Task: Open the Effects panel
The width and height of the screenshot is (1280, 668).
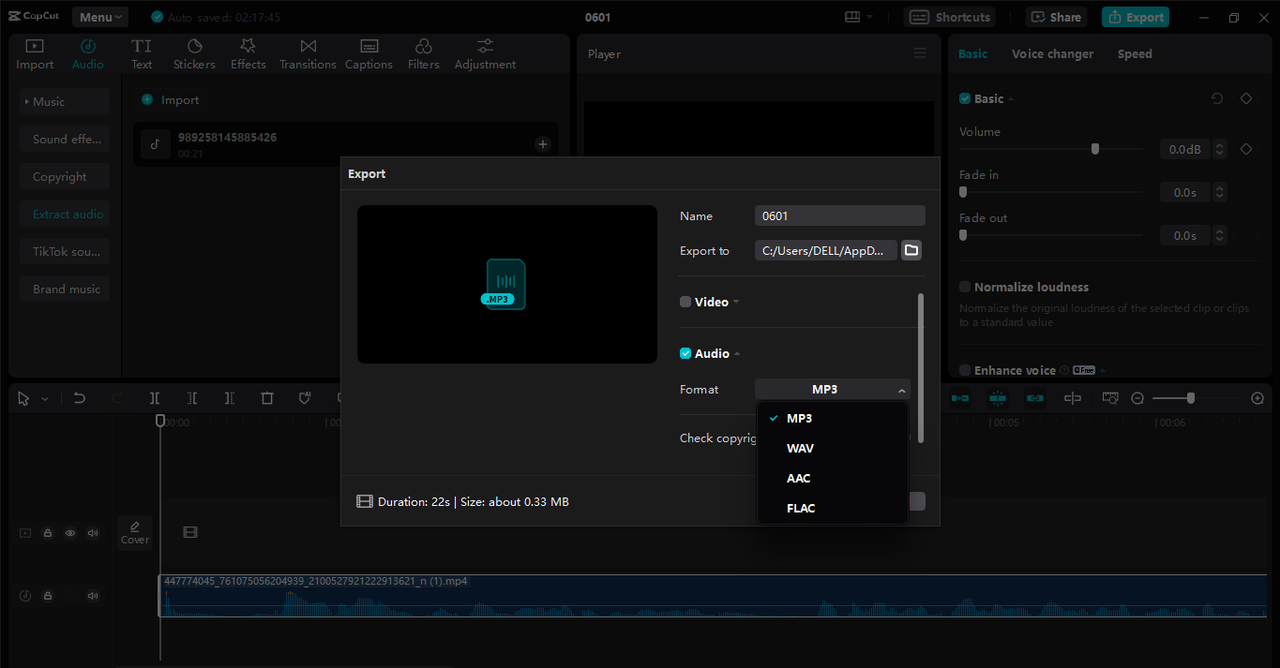Action: pos(248,54)
